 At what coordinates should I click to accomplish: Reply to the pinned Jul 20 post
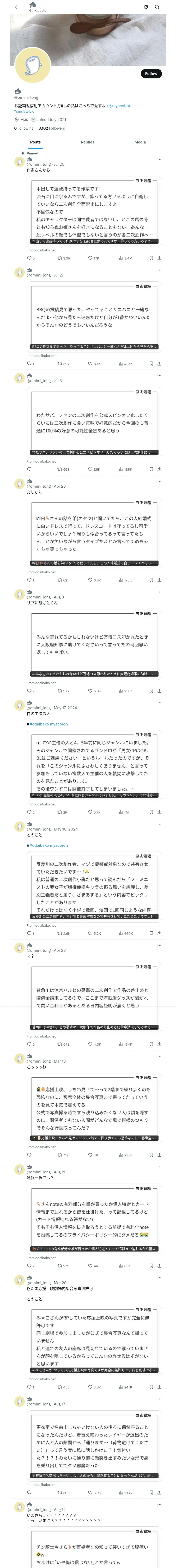[28, 258]
